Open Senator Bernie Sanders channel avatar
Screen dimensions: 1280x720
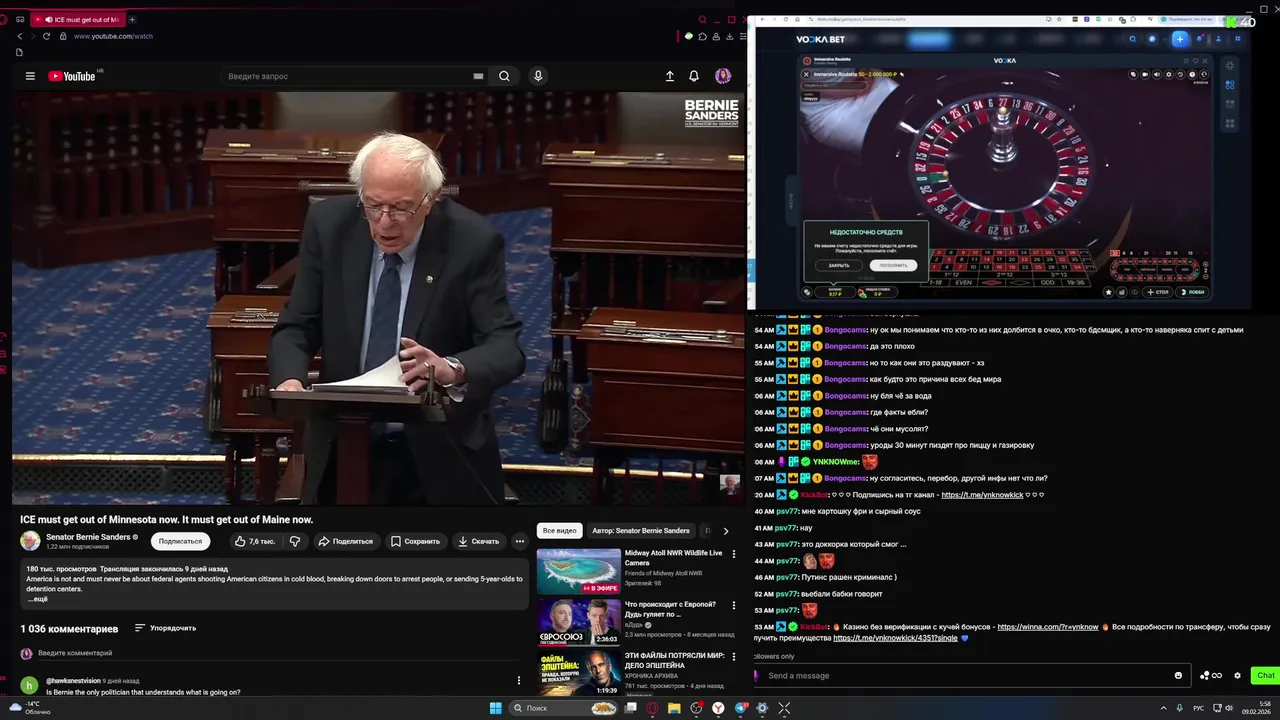(31, 541)
